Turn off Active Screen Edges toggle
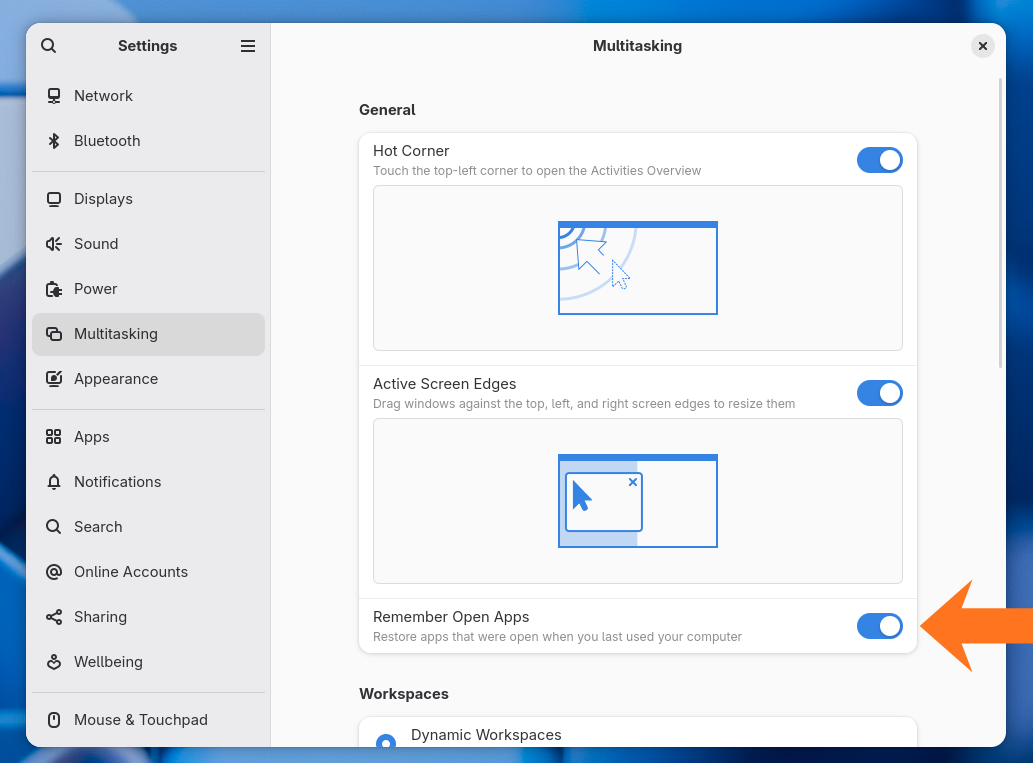Viewport: 1033px width, 763px height. click(x=879, y=393)
